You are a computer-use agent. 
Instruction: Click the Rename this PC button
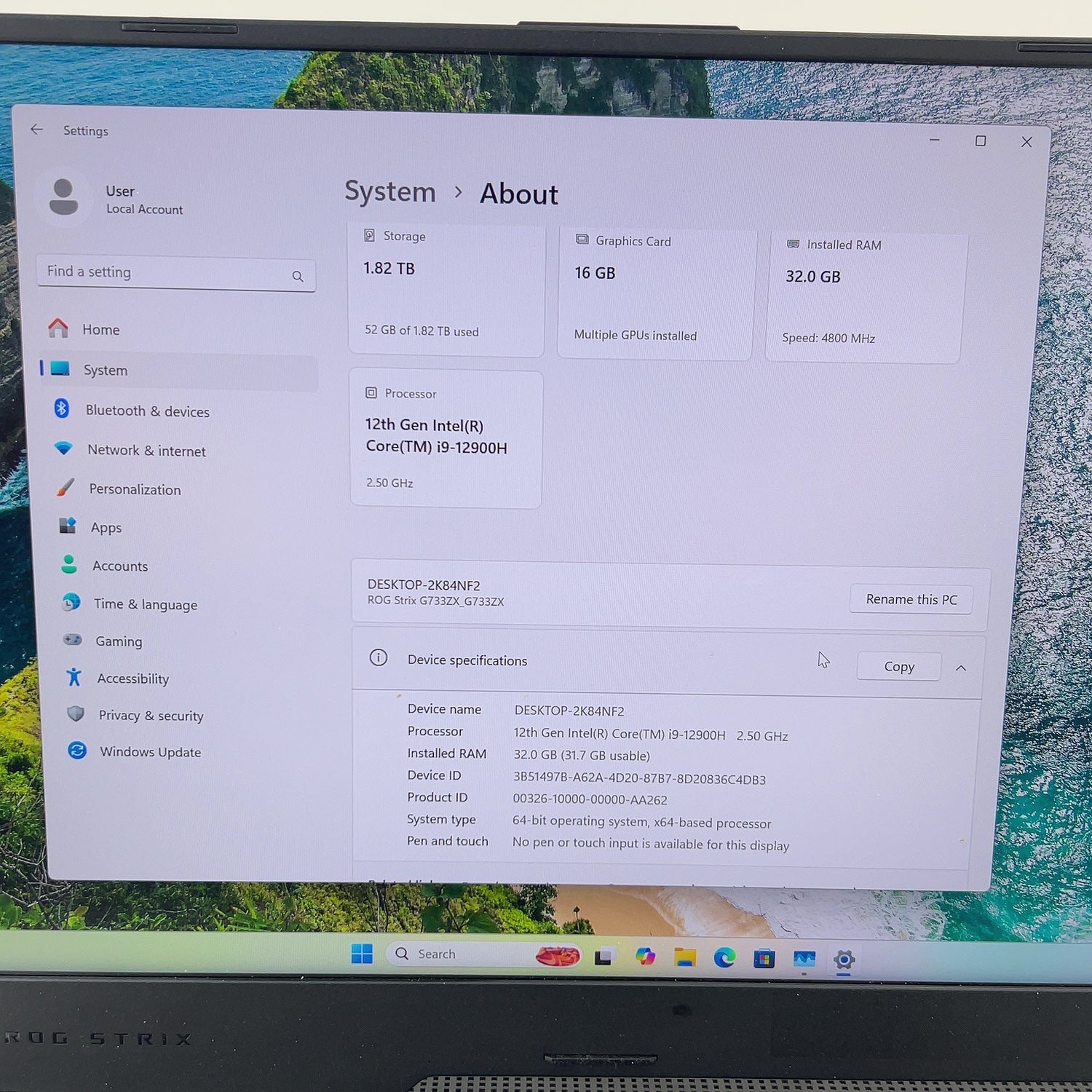(x=911, y=599)
